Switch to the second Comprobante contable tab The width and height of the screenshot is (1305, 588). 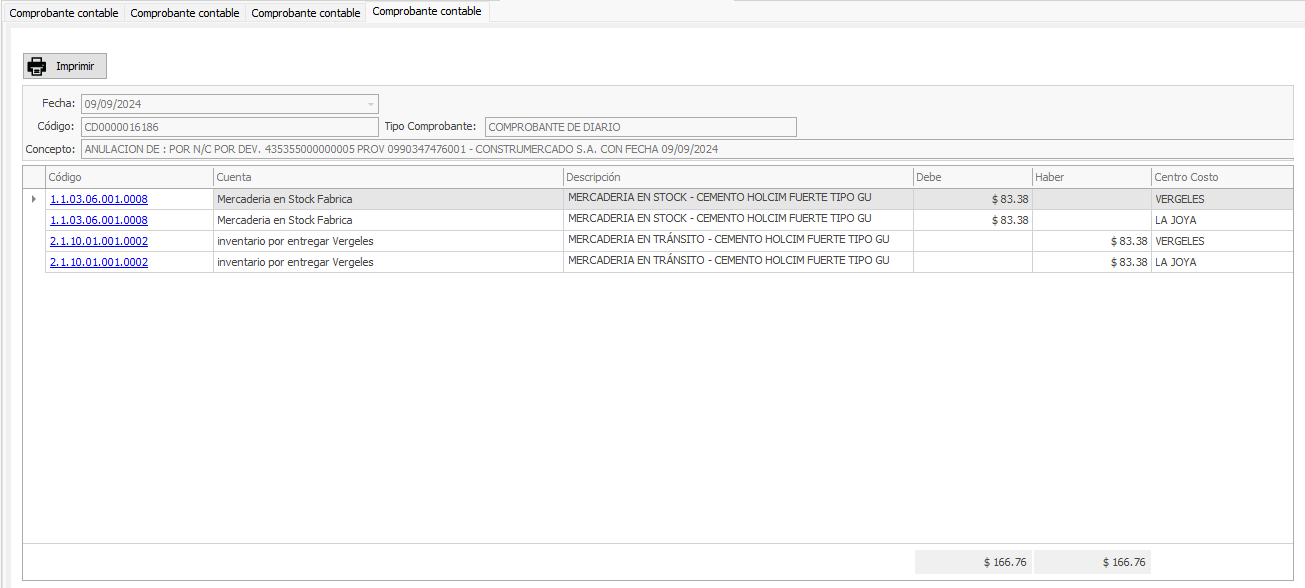tap(185, 13)
